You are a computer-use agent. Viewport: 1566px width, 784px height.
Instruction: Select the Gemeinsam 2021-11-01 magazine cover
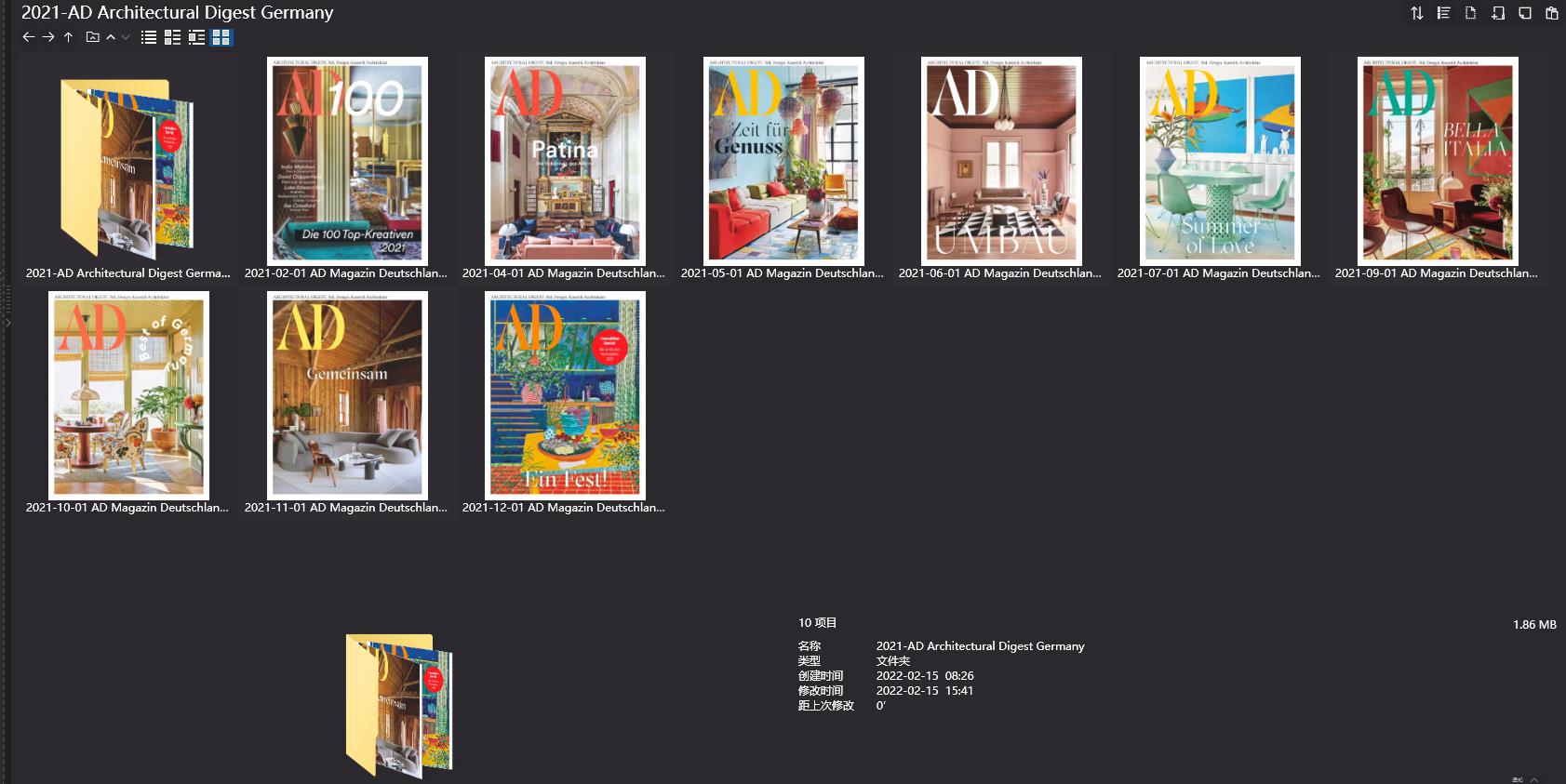(347, 395)
